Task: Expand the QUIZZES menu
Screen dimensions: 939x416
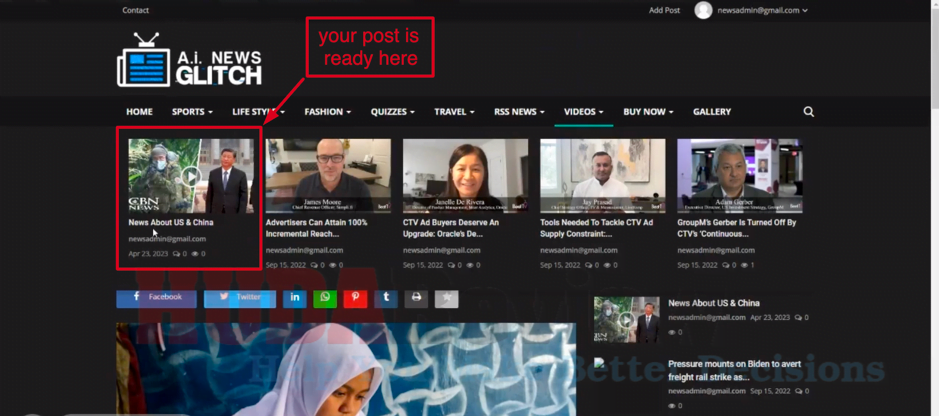Action: point(393,112)
